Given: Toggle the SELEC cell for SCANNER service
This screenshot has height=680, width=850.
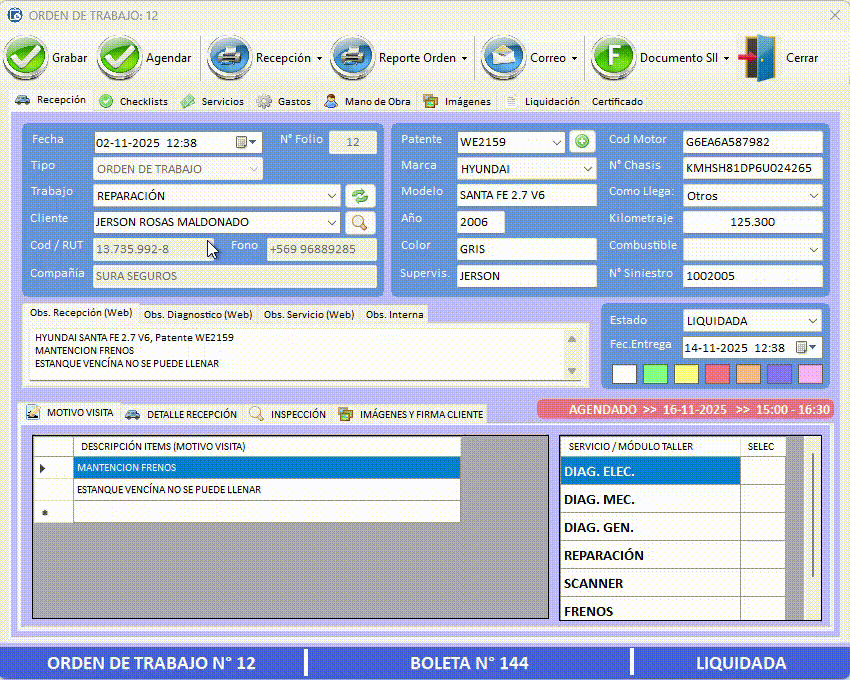Looking at the screenshot, I should (763, 583).
